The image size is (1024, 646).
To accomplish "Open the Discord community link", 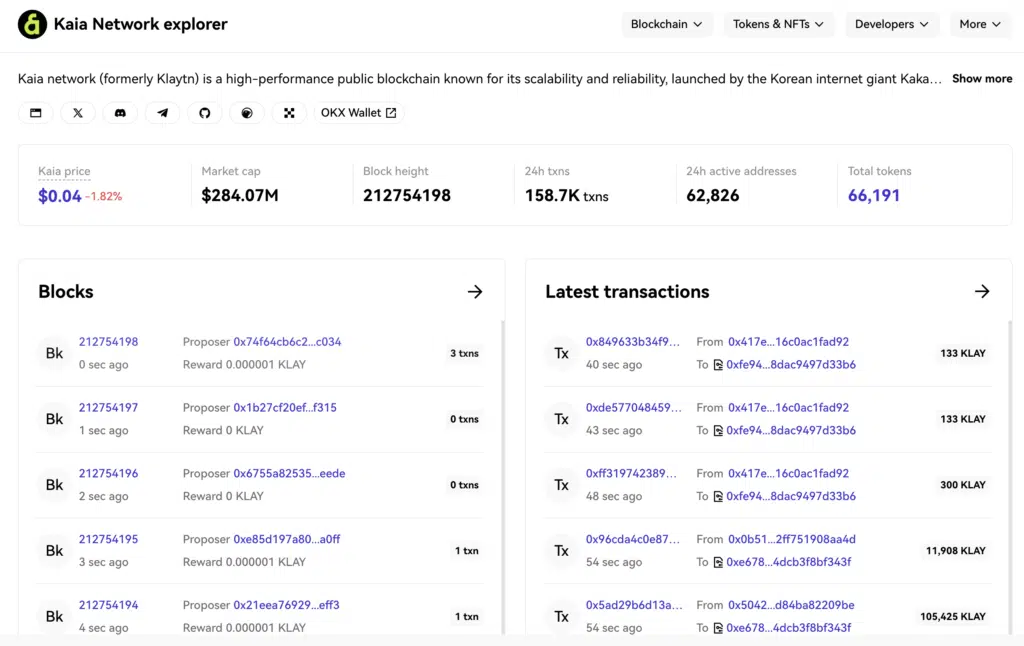I will pos(120,113).
